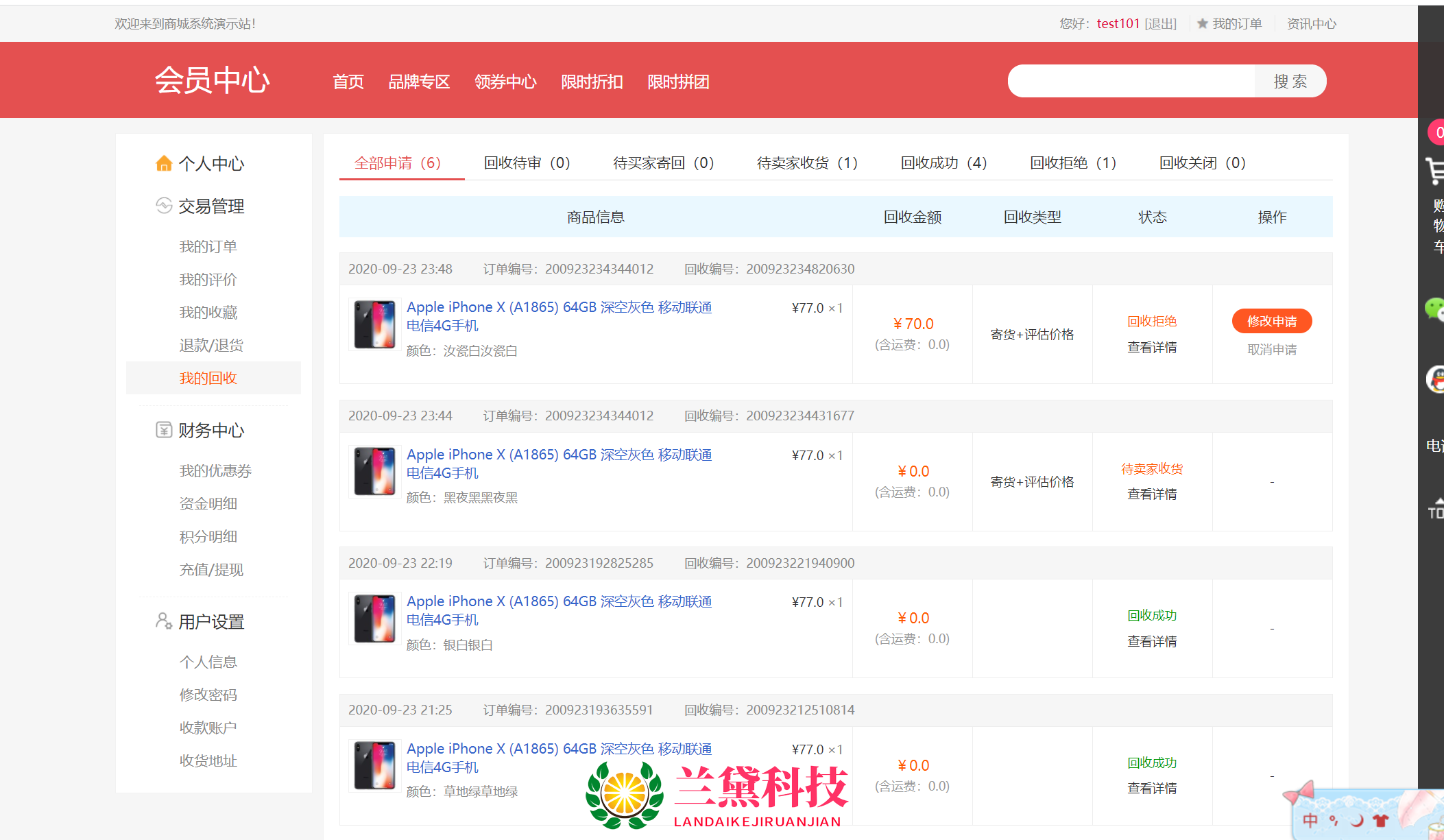Click the 交易管理 section icon
Viewport: 1444px width, 840px height.
coord(163,206)
